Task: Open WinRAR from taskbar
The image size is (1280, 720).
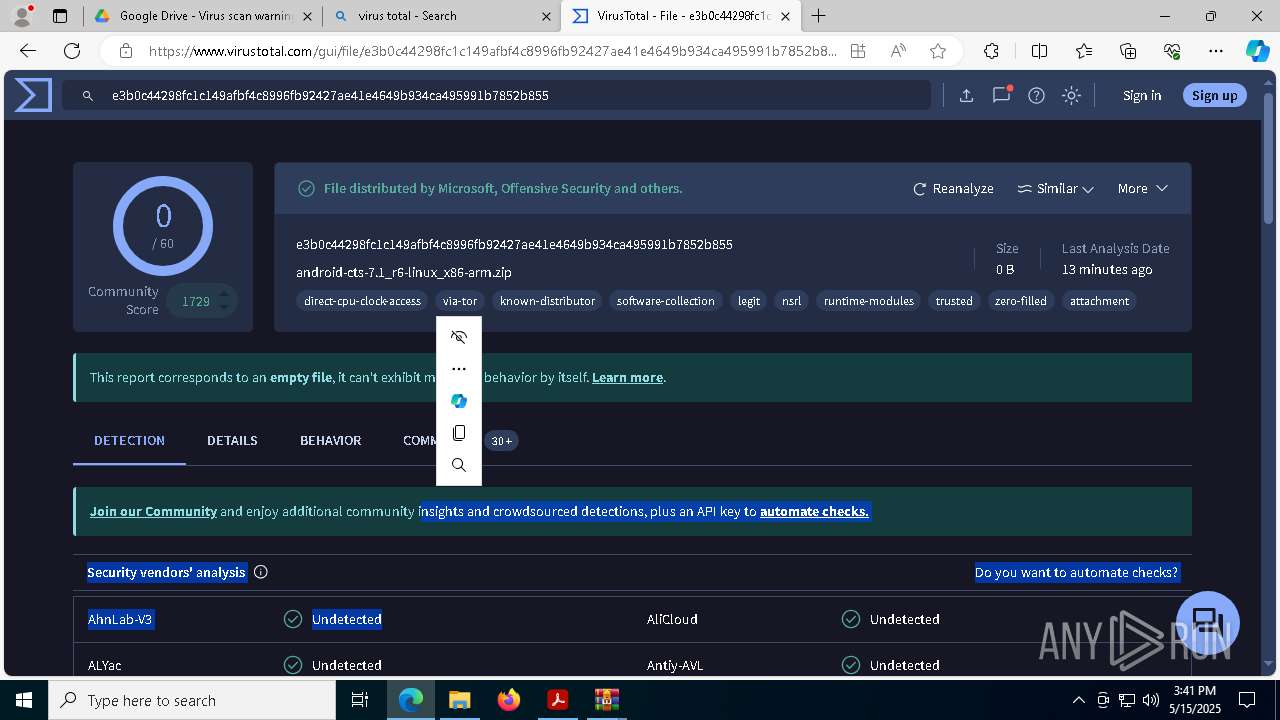Action: tap(606, 700)
